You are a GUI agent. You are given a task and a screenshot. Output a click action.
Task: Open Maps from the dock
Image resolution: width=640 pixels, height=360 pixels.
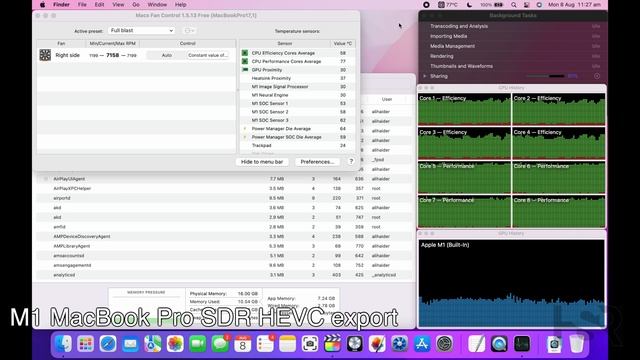153,344
